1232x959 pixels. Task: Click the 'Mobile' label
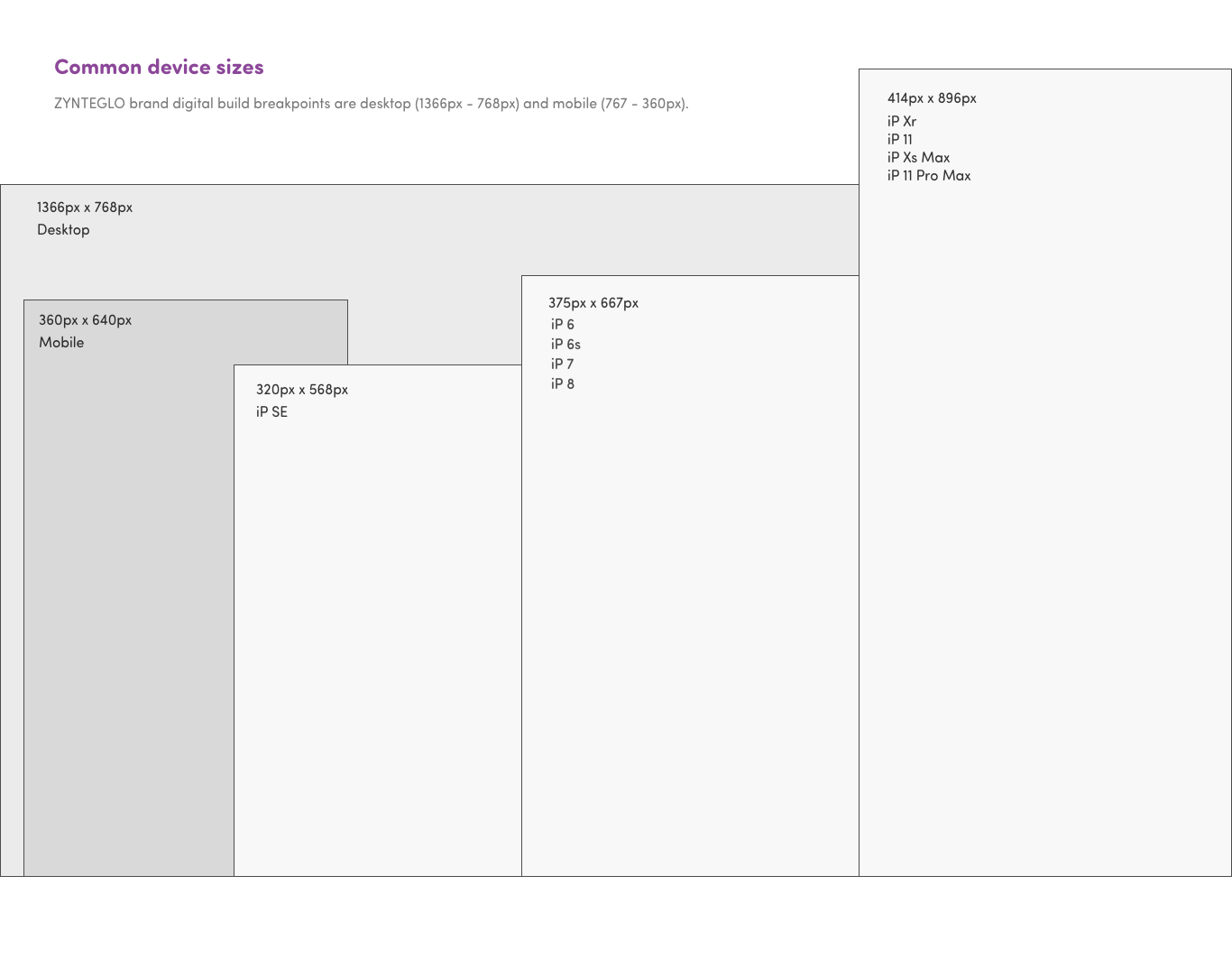click(61, 343)
